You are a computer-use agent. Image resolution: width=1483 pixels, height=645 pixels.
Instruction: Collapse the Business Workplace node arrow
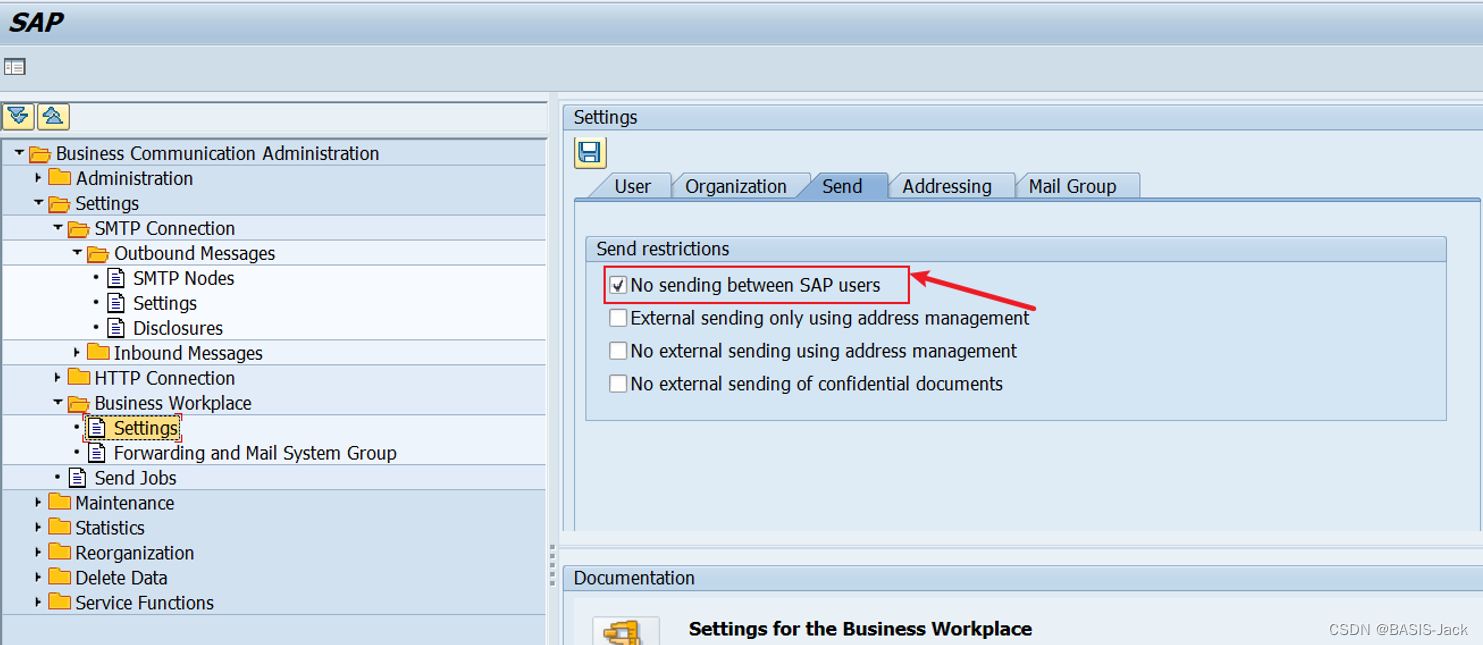click(58, 403)
